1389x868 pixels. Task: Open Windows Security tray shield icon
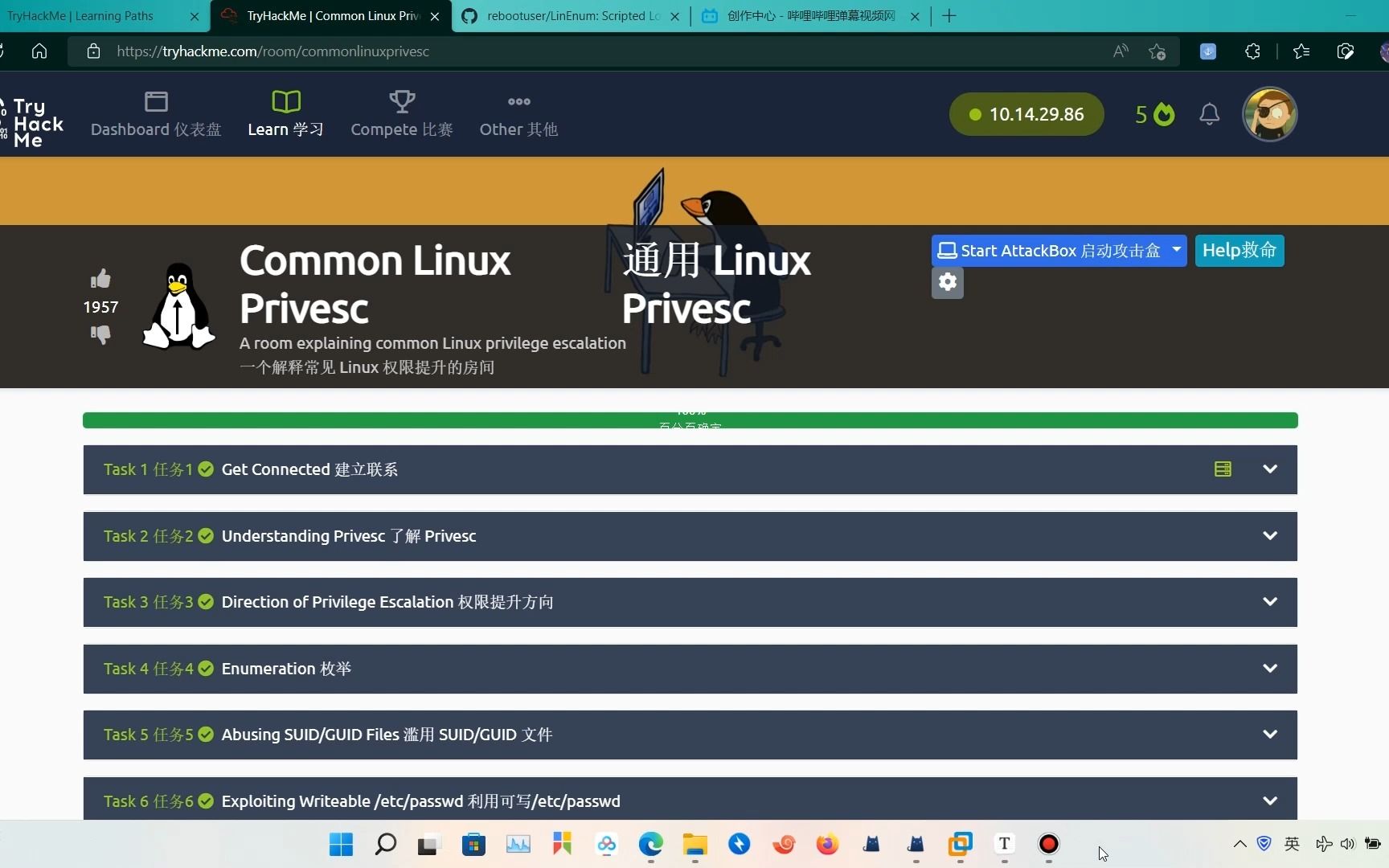click(x=1264, y=844)
